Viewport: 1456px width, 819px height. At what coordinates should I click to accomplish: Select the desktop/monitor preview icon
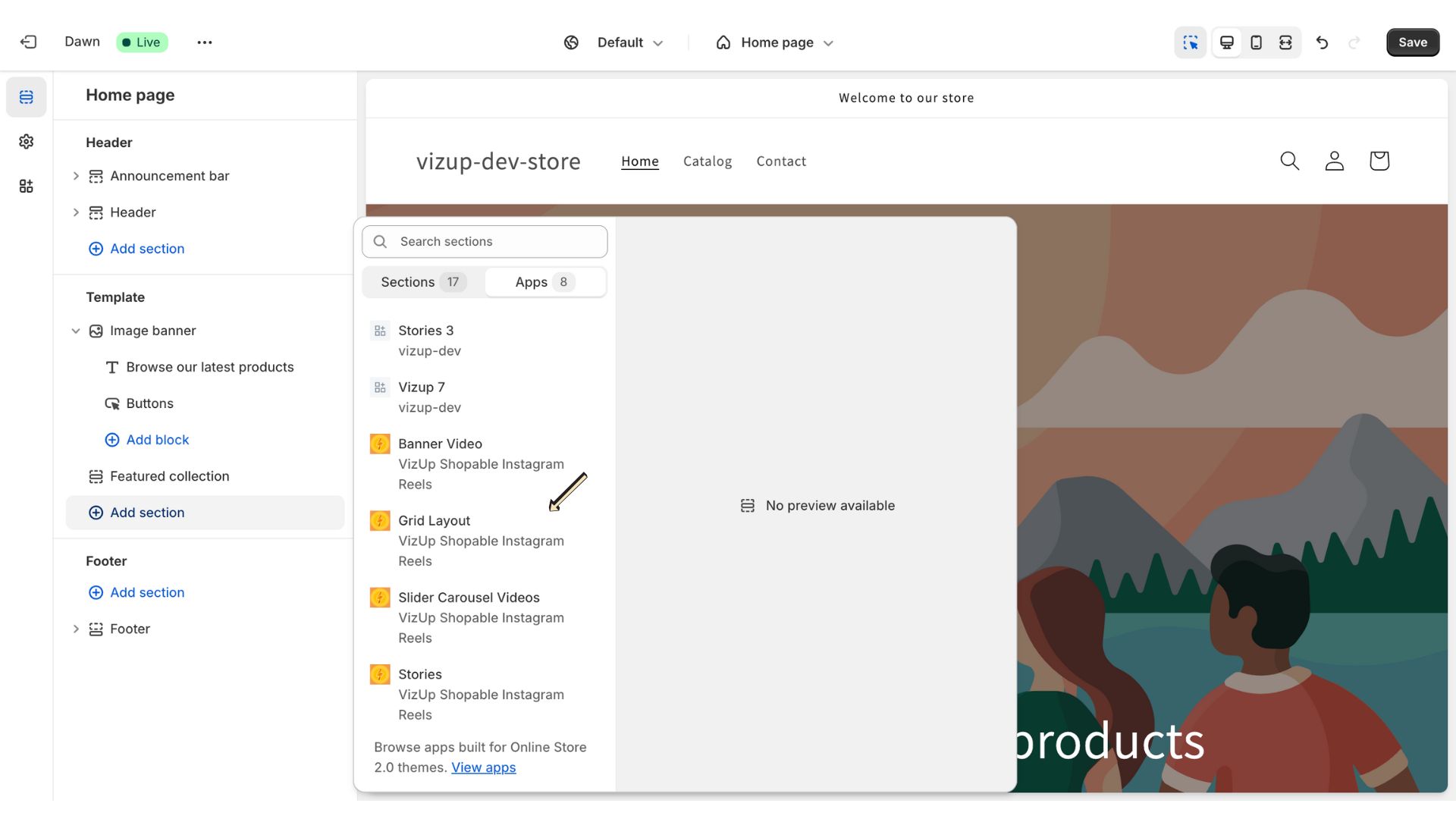[x=1226, y=42]
